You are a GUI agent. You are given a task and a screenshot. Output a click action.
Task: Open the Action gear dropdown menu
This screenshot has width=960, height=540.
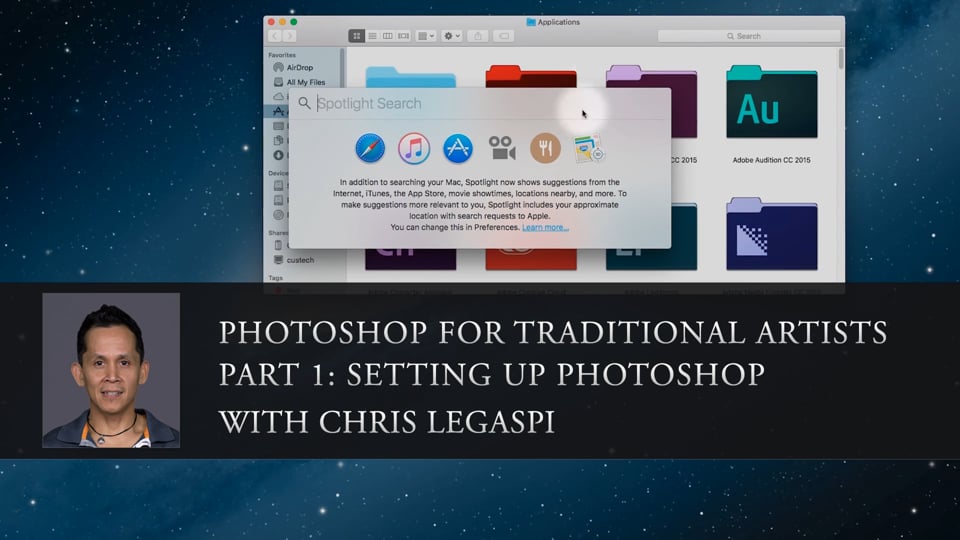pyautogui.click(x=451, y=36)
